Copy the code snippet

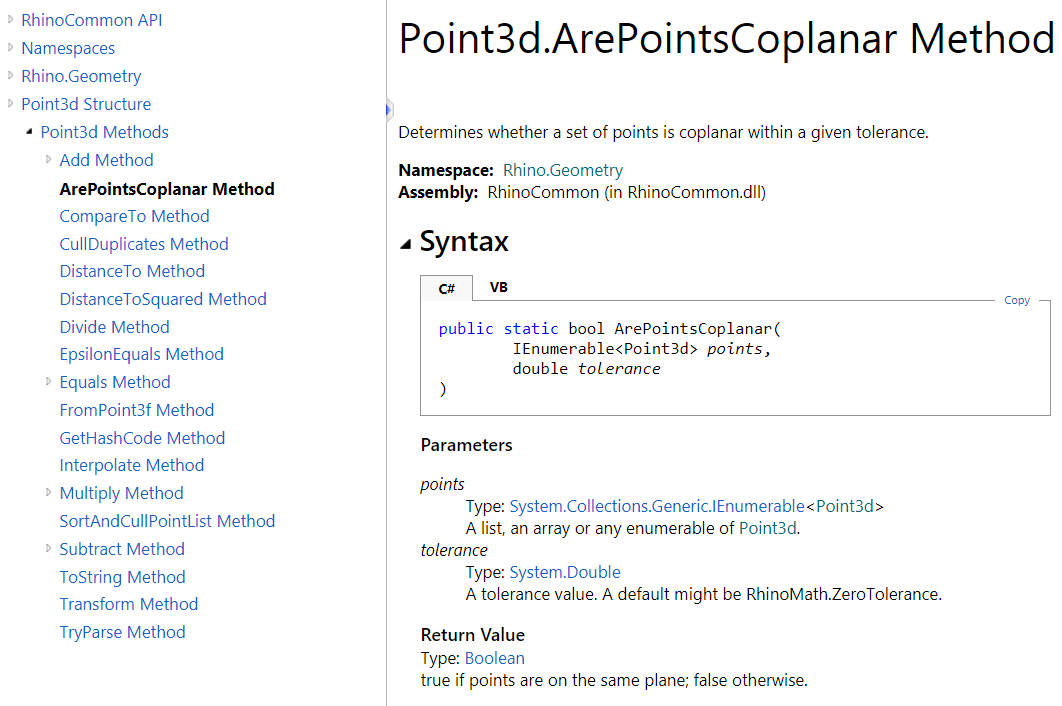[x=1016, y=300]
